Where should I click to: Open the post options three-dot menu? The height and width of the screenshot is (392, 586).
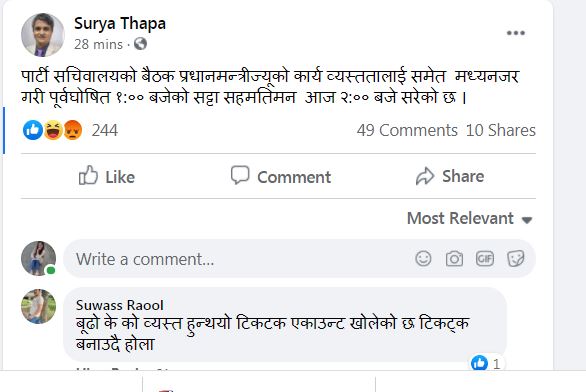pos(516,33)
